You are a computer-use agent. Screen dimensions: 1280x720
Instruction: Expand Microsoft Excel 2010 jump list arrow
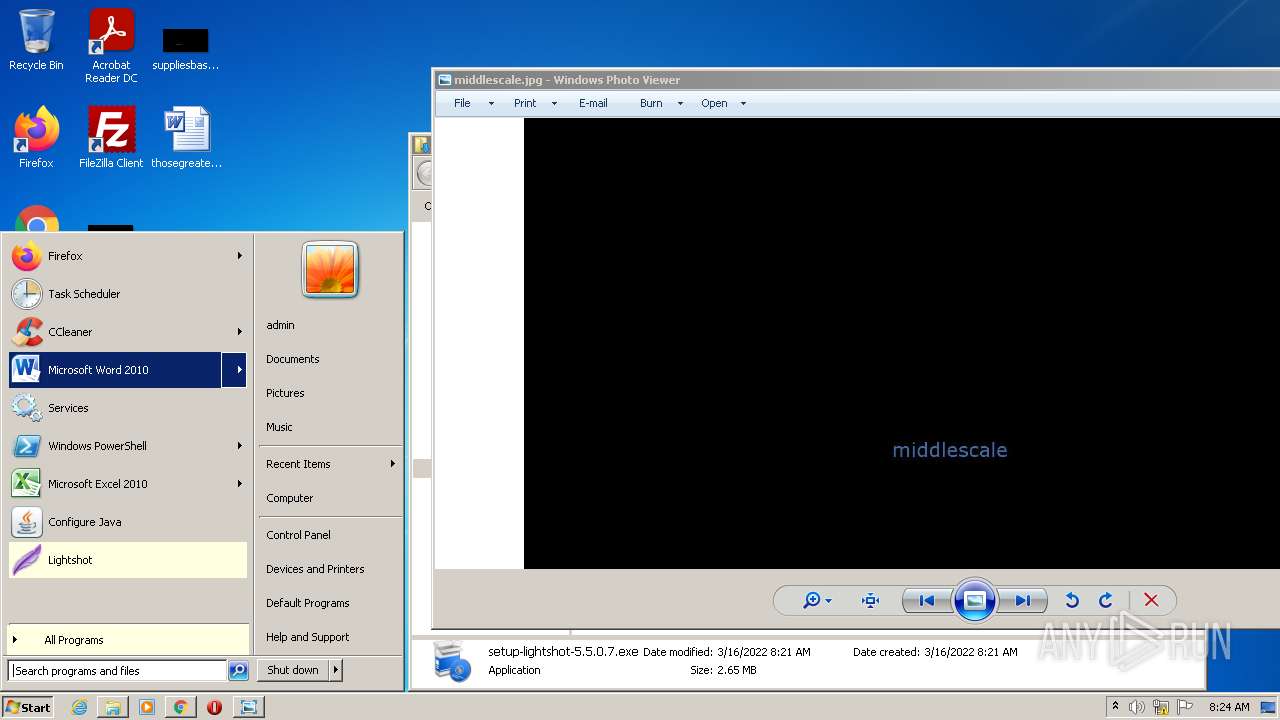239,484
